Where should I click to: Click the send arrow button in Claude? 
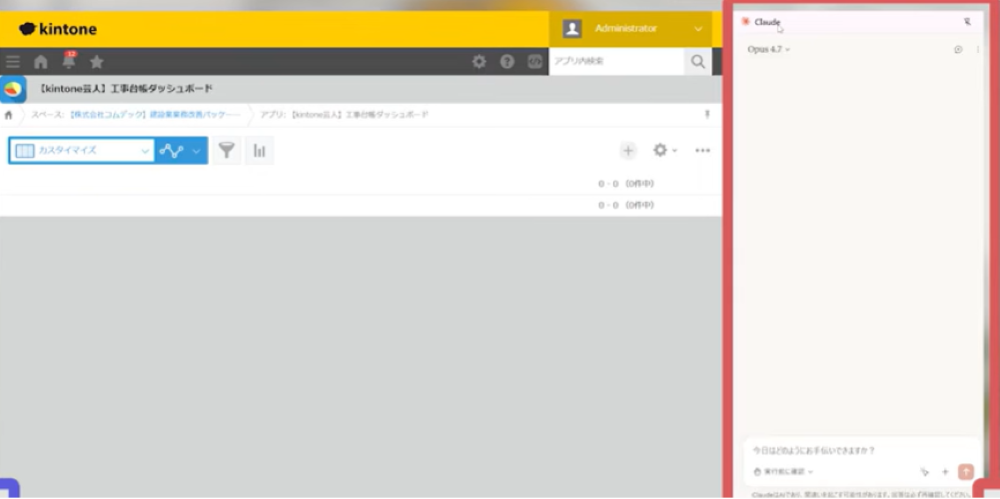point(966,472)
